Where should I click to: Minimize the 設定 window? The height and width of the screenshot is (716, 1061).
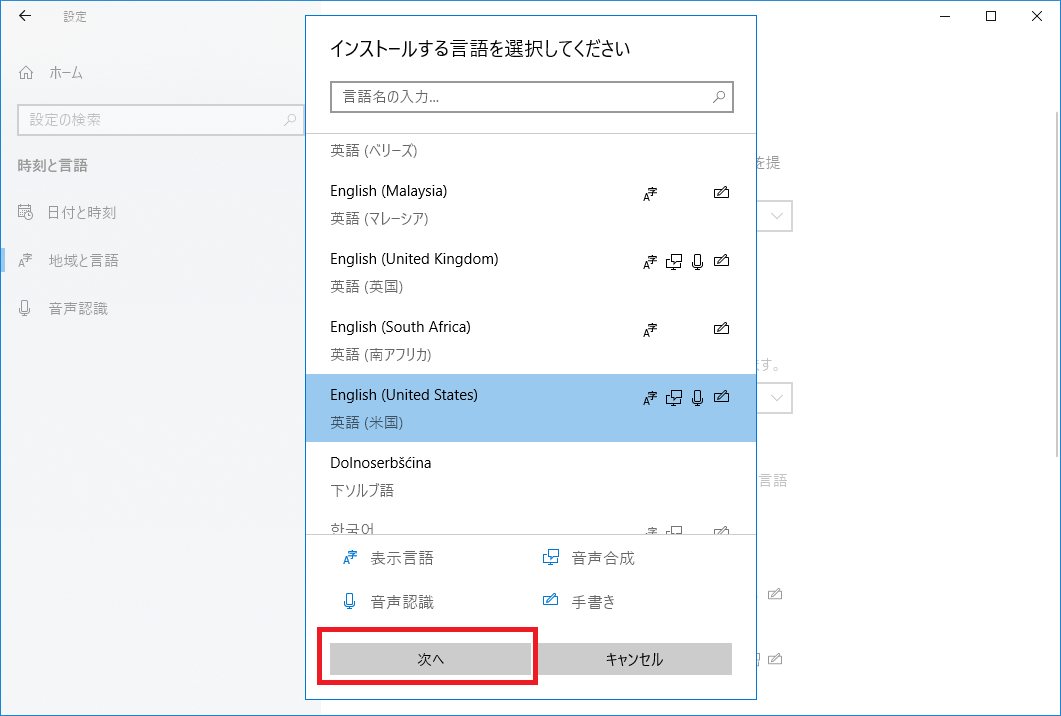coord(945,16)
